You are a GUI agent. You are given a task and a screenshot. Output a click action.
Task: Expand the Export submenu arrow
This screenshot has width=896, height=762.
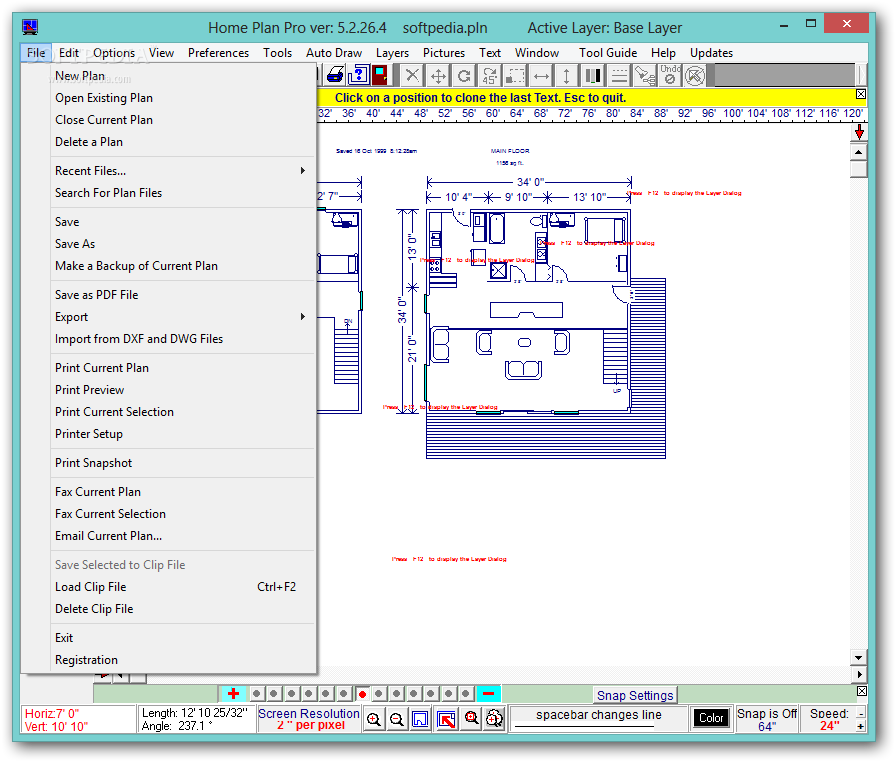point(303,316)
